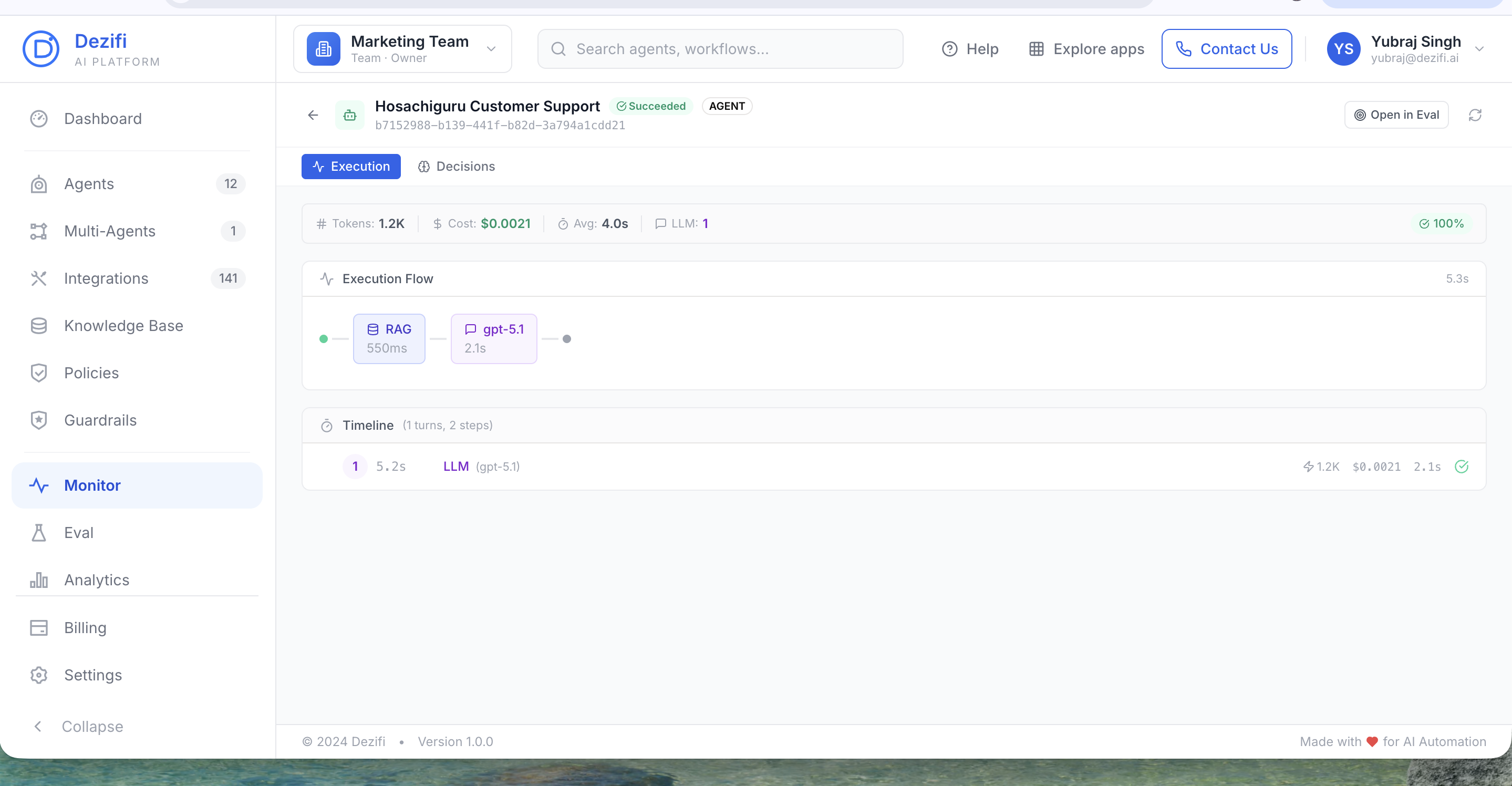Click the Timeline stopwatch icon
The height and width of the screenshot is (786, 1512).
tap(327, 426)
